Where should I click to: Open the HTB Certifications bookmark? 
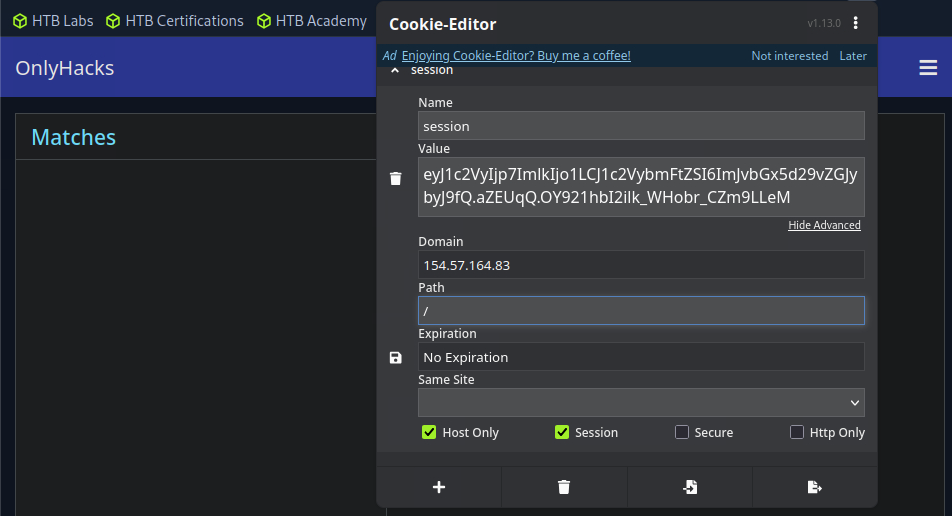point(174,20)
